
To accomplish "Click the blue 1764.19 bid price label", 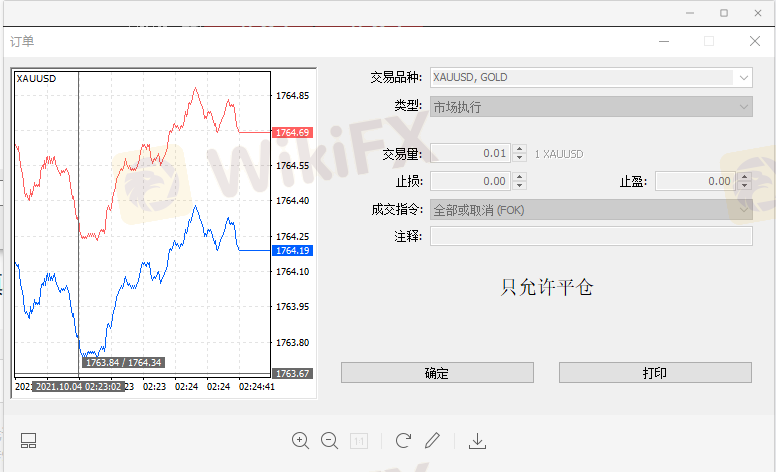I will [293, 250].
